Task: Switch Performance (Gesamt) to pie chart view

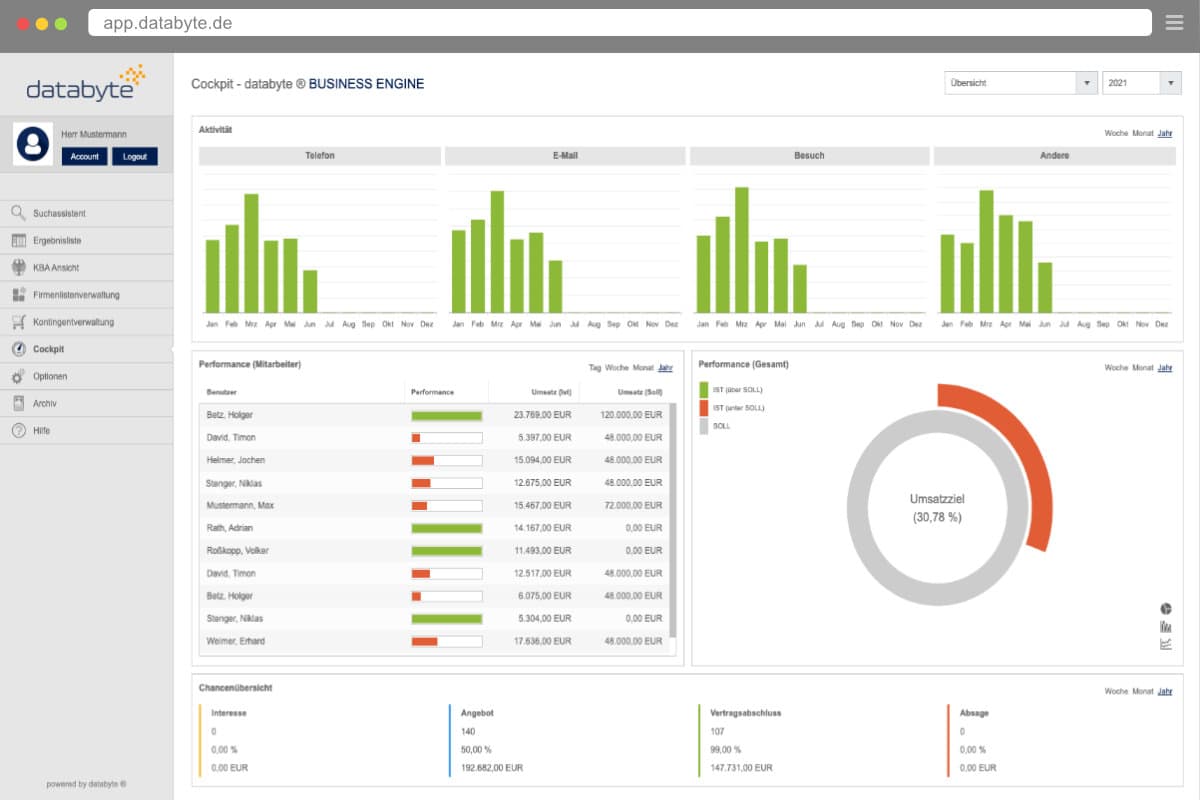Action: click(1166, 609)
